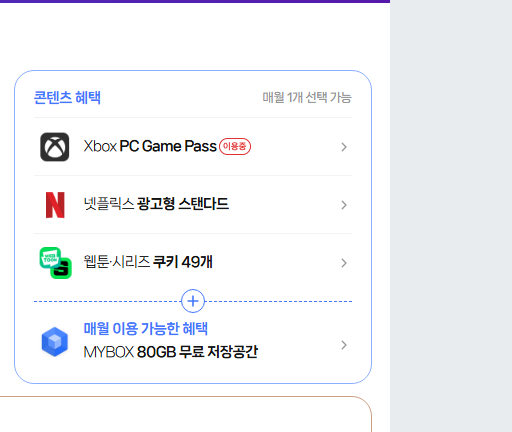The width and height of the screenshot is (512, 432).
Task: Click the red 이용중 badge
Action: [235, 146]
